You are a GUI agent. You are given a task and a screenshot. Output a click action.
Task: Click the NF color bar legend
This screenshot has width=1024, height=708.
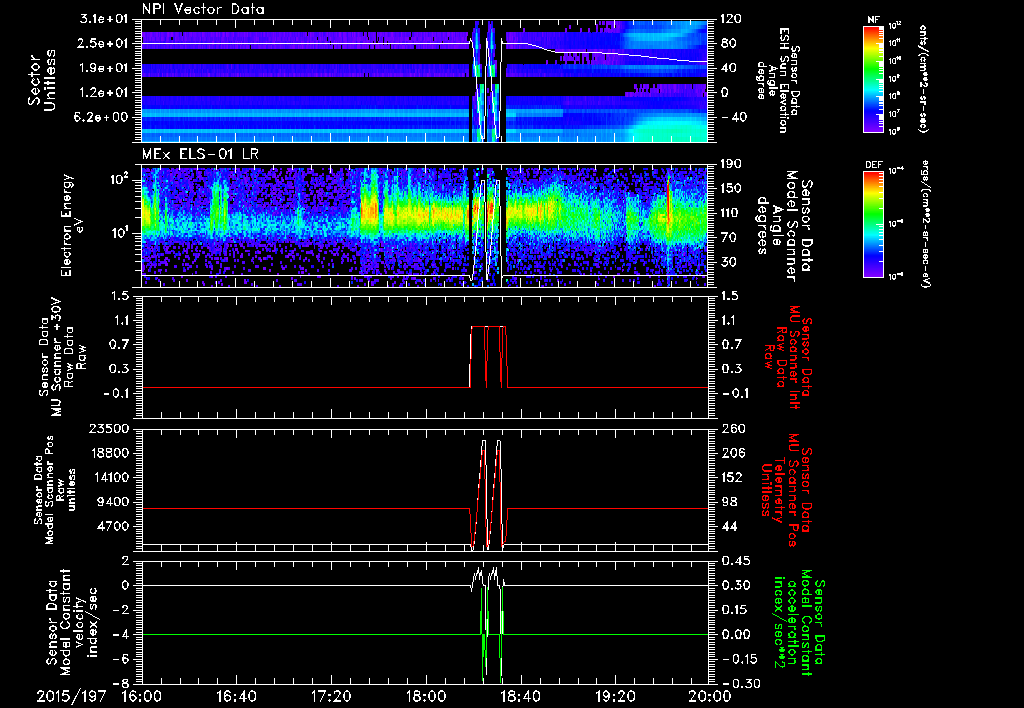[x=873, y=78]
